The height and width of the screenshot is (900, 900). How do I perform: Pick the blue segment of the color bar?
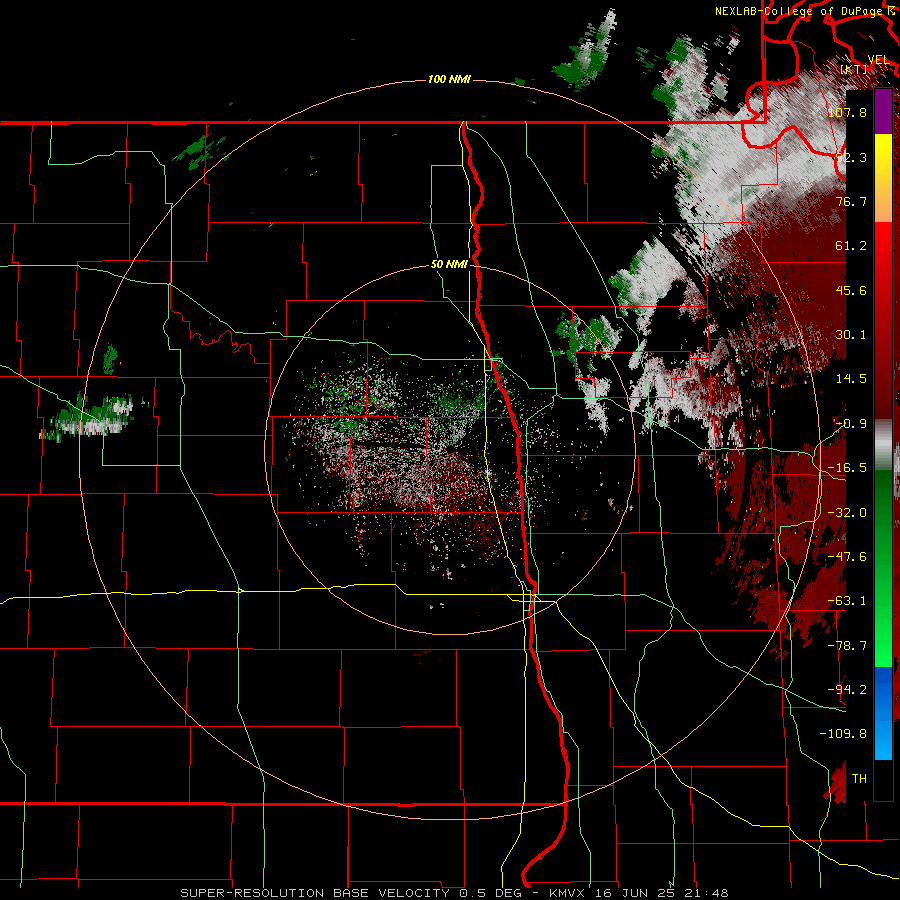point(883,713)
